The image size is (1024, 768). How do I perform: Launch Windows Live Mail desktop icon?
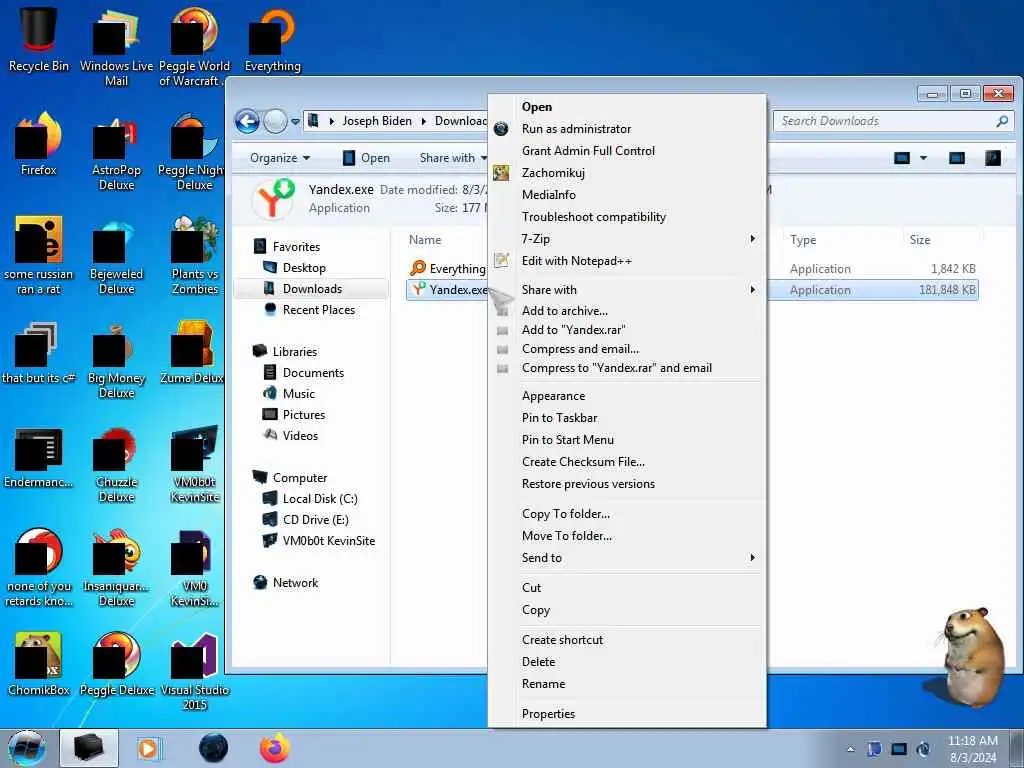116,46
